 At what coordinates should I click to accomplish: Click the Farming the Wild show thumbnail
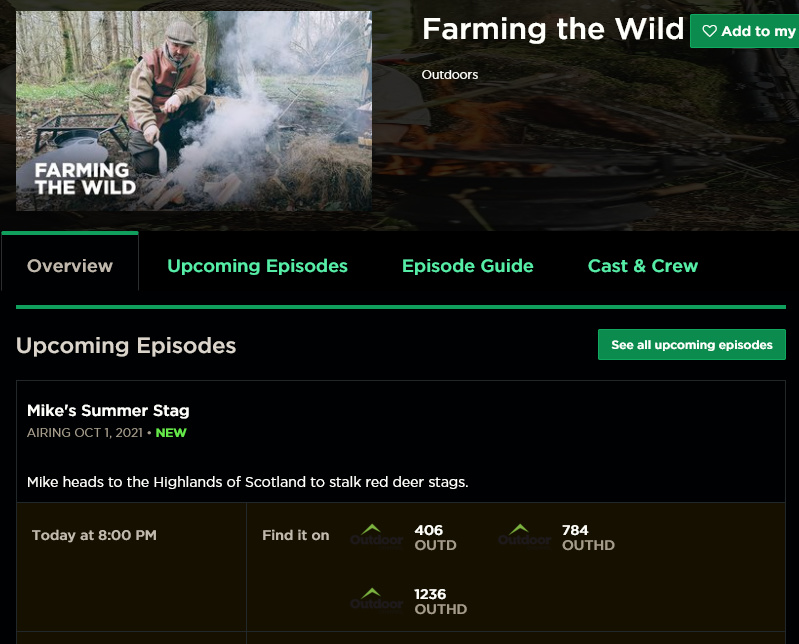[x=194, y=111]
